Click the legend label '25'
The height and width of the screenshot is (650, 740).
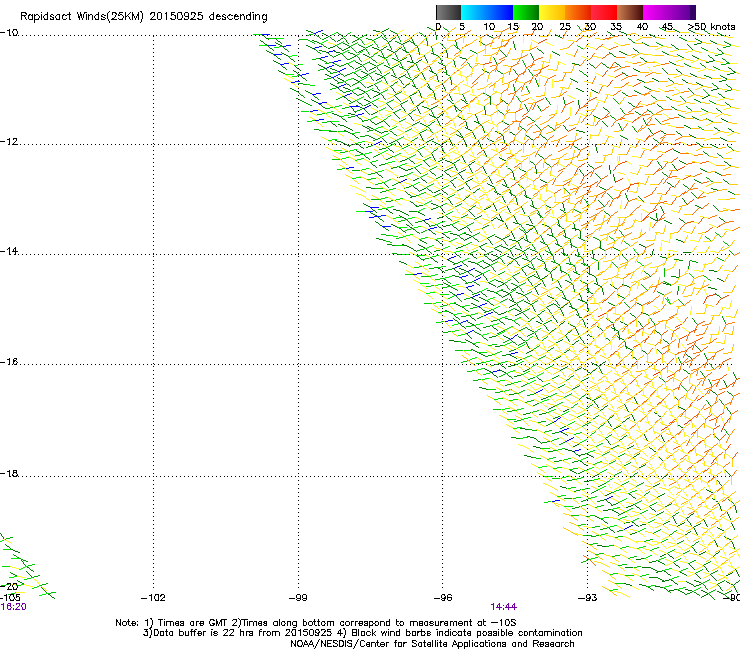pyautogui.click(x=565, y=27)
